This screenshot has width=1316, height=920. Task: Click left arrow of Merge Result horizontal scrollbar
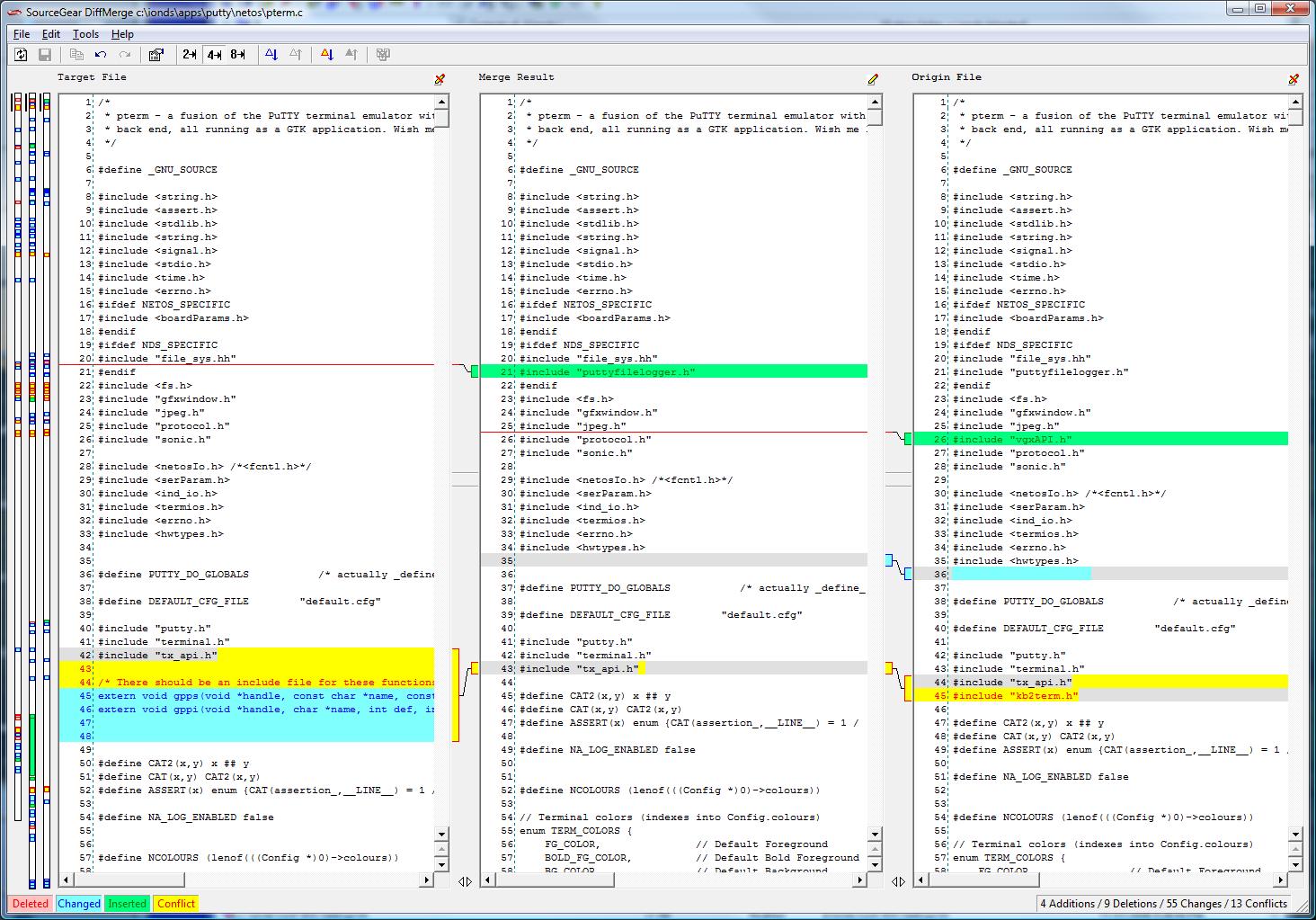coord(488,880)
